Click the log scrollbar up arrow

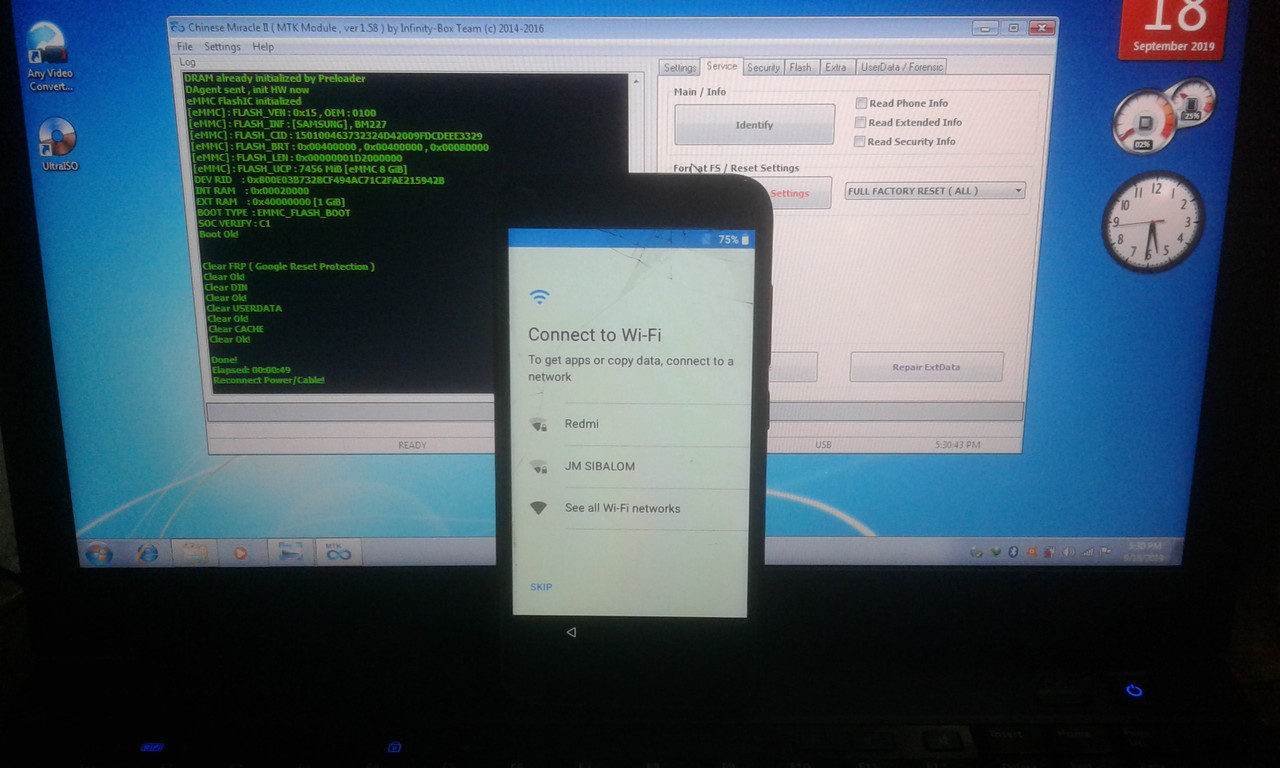[x=636, y=82]
